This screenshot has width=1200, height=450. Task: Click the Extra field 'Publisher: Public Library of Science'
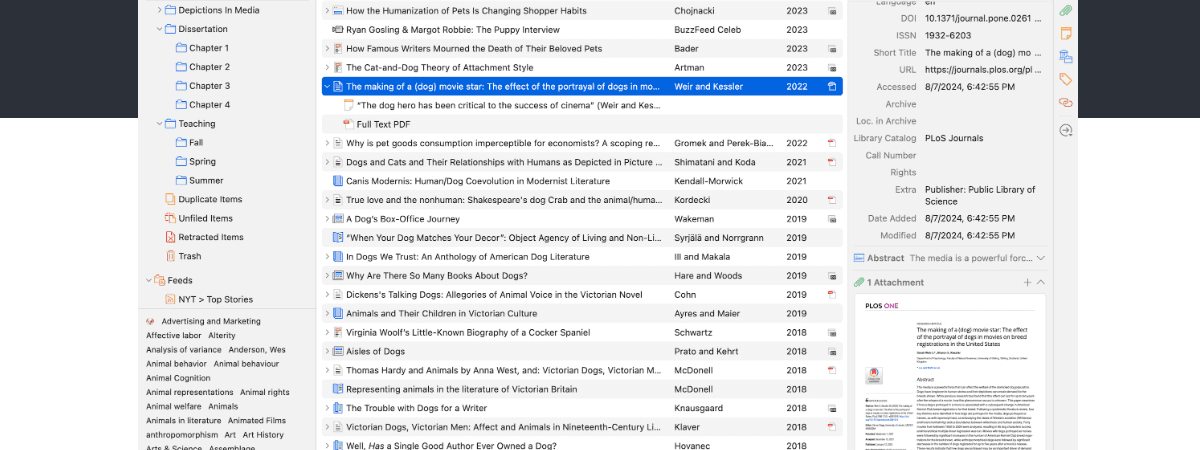tap(981, 195)
